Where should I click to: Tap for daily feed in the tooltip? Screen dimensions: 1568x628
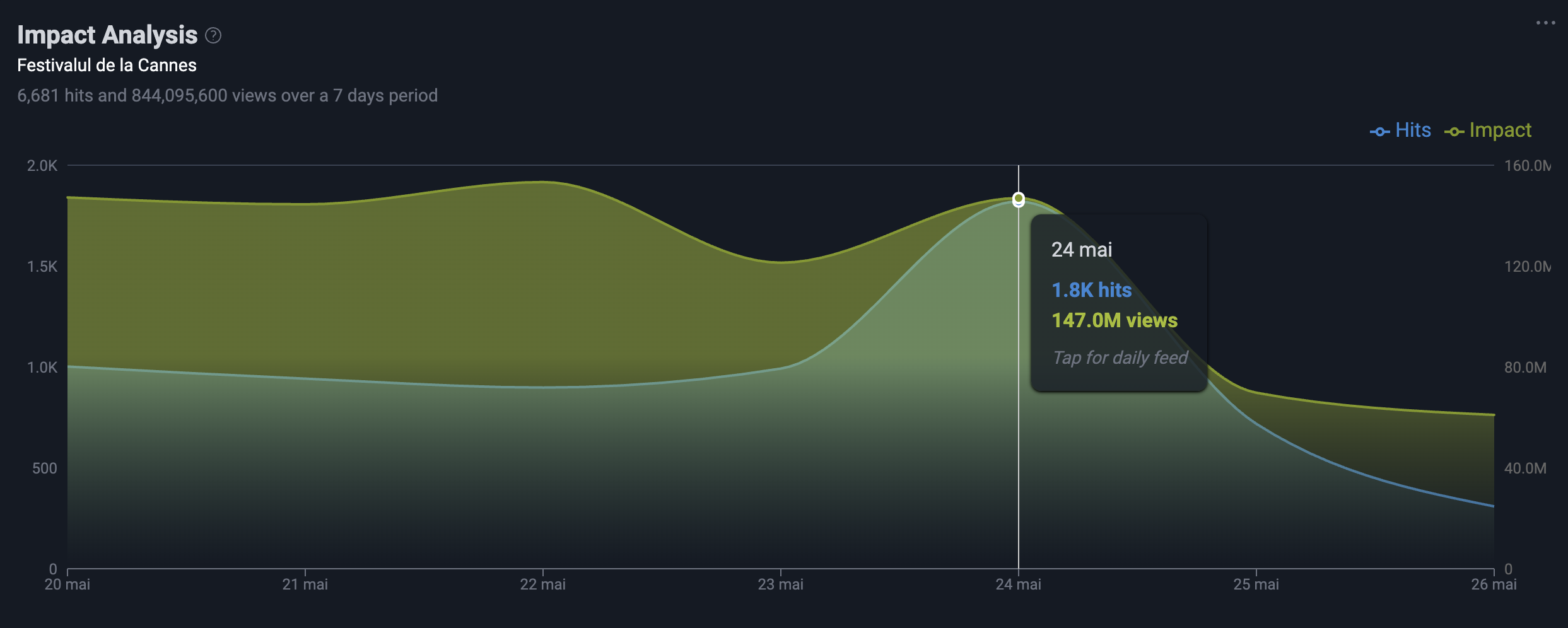point(1120,358)
